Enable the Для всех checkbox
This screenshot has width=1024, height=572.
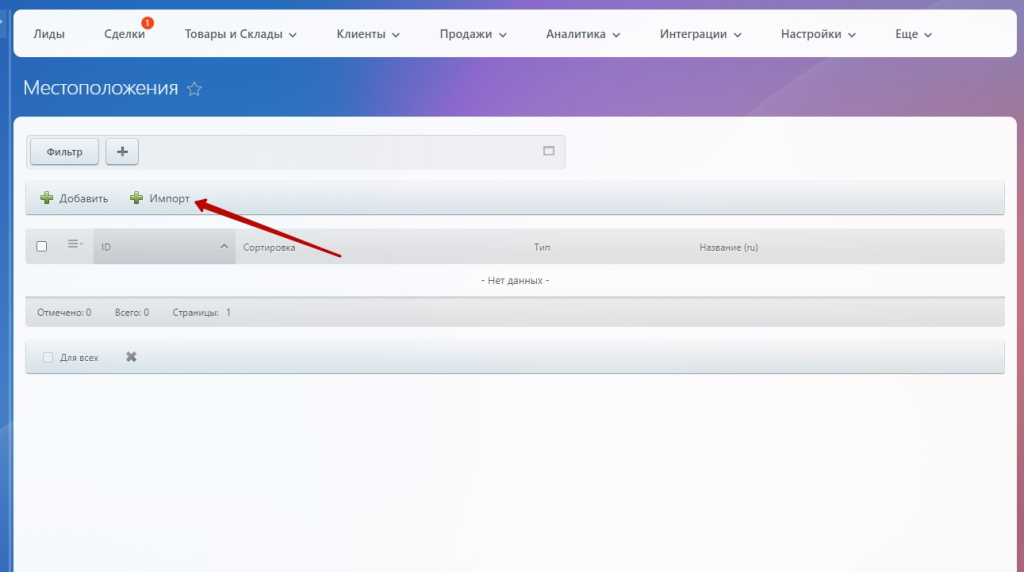tap(48, 357)
